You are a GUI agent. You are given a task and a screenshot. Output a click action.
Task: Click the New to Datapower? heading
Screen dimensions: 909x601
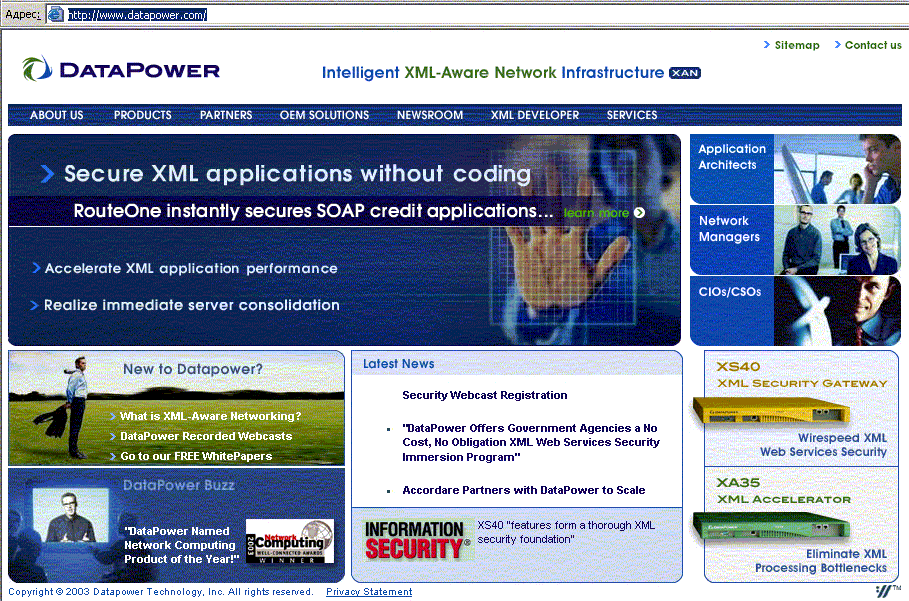point(192,369)
